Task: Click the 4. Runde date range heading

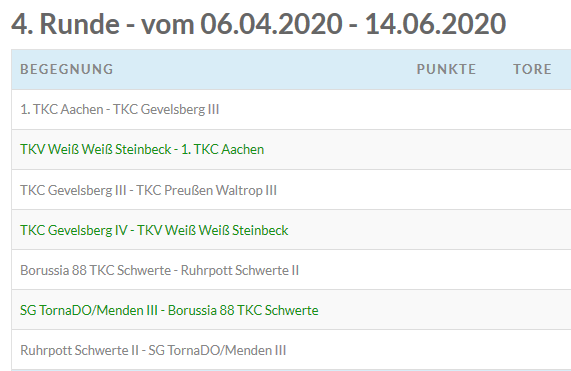Action: click(259, 24)
